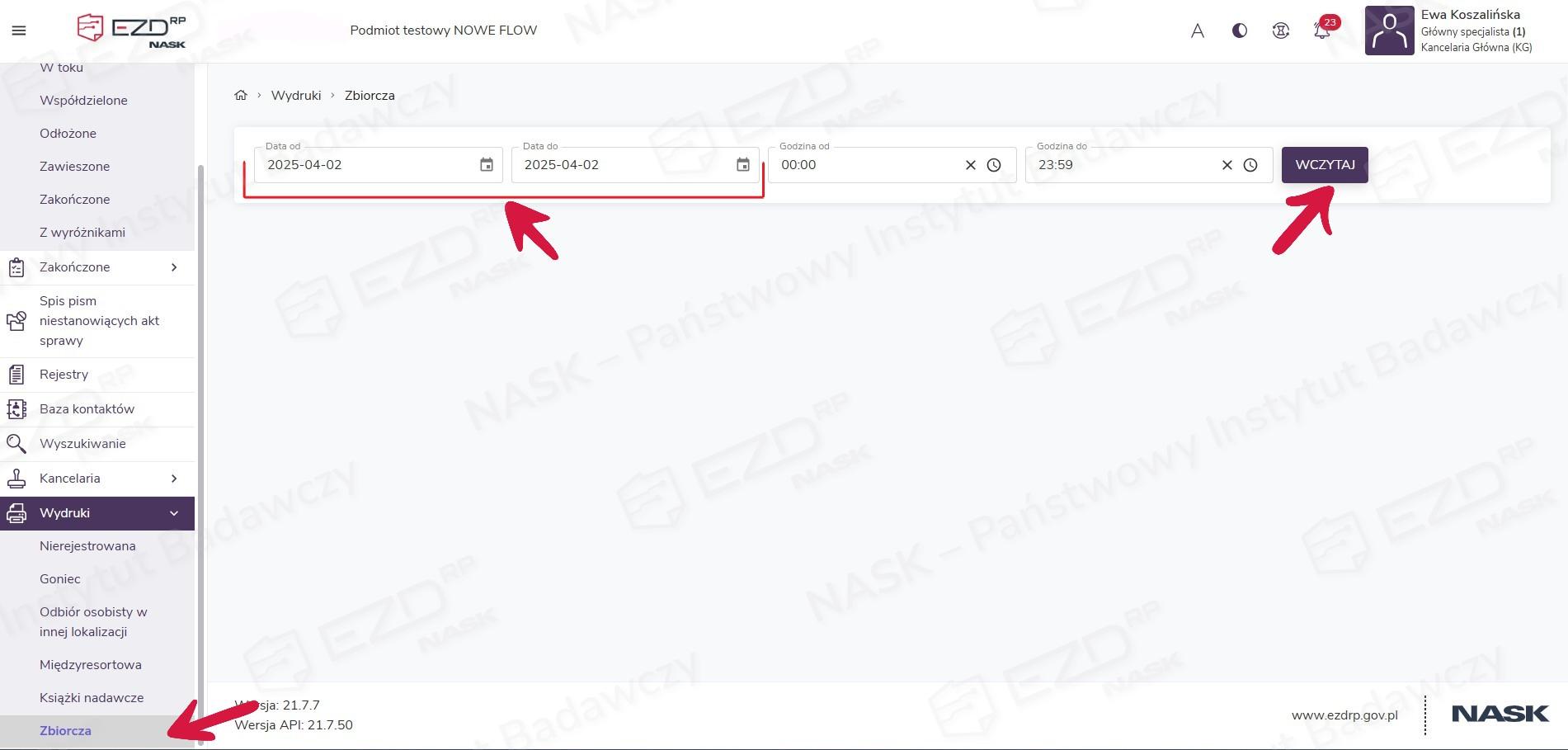
Task: Clear the Godzina do time value
Action: pos(1227,165)
